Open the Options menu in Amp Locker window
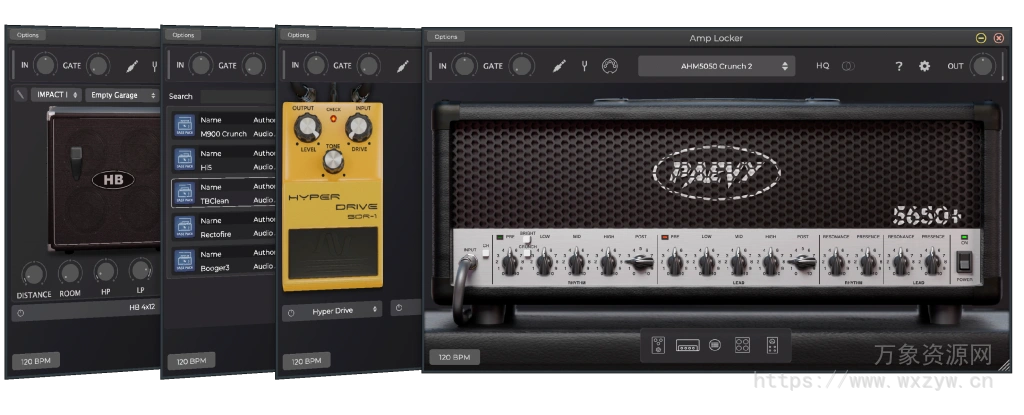 pos(446,37)
